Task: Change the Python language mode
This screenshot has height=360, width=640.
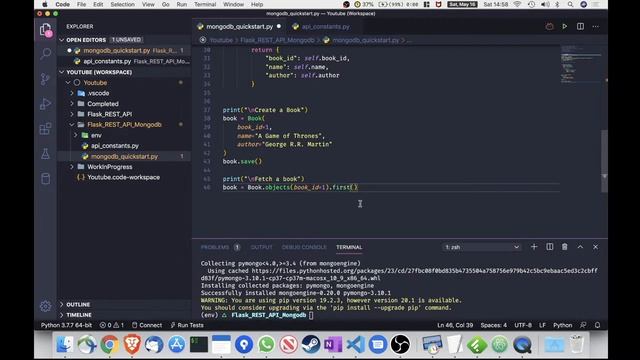Action: pos(562,325)
